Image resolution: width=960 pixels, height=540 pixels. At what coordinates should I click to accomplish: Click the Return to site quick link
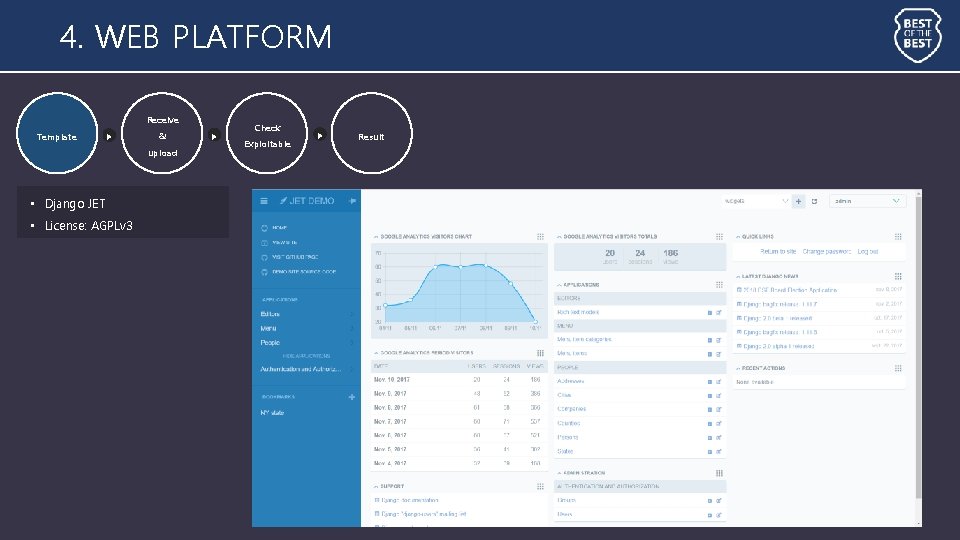[x=778, y=252]
